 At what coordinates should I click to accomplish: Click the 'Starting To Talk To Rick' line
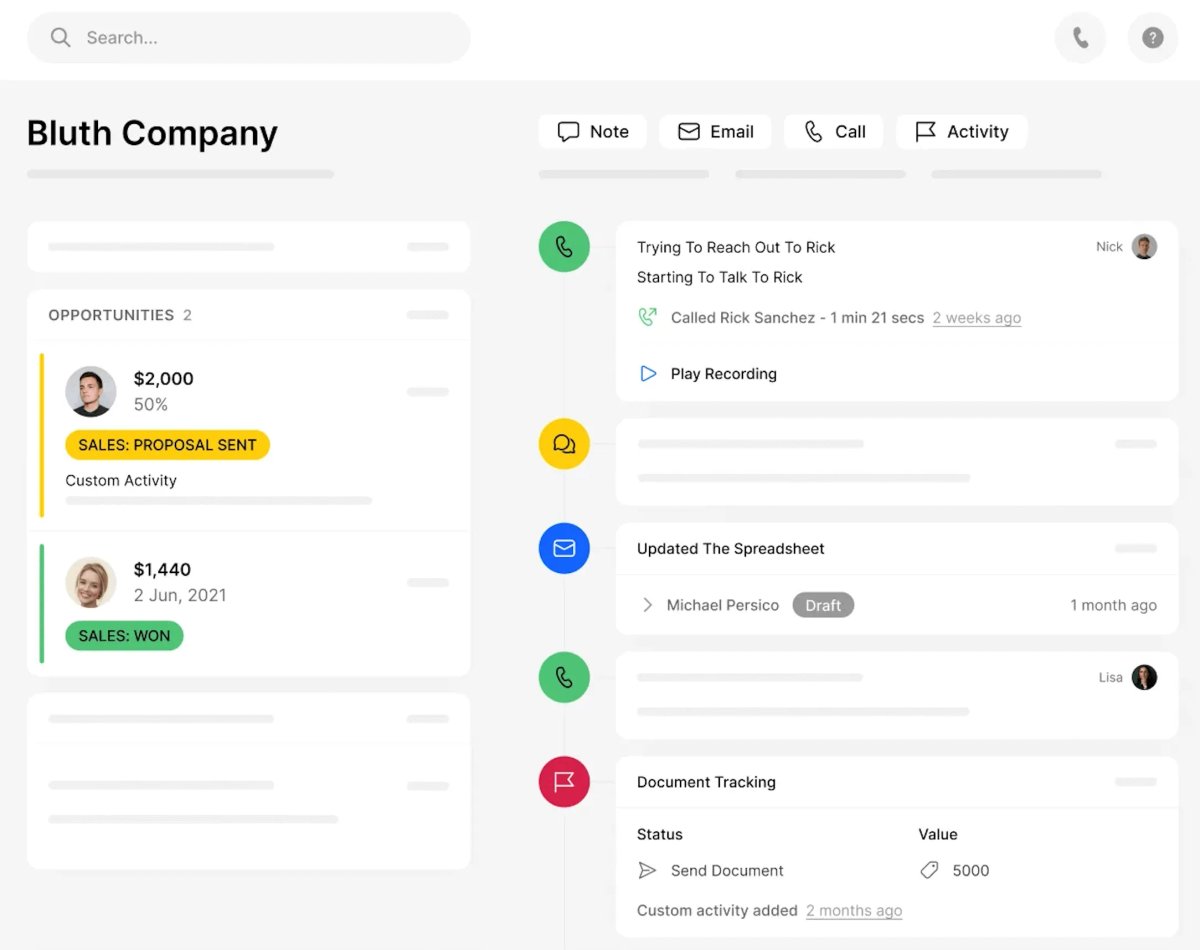pyautogui.click(x=720, y=277)
